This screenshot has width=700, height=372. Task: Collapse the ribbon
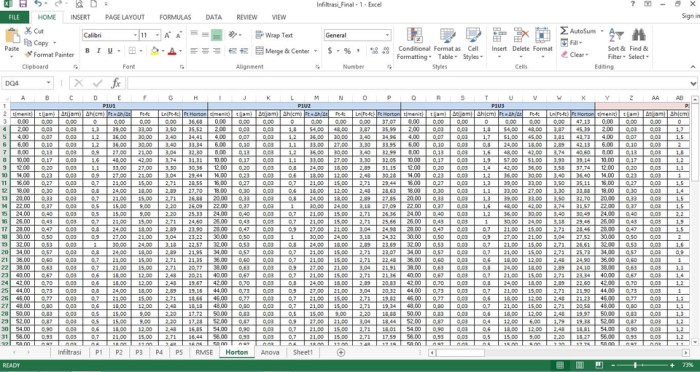click(693, 67)
